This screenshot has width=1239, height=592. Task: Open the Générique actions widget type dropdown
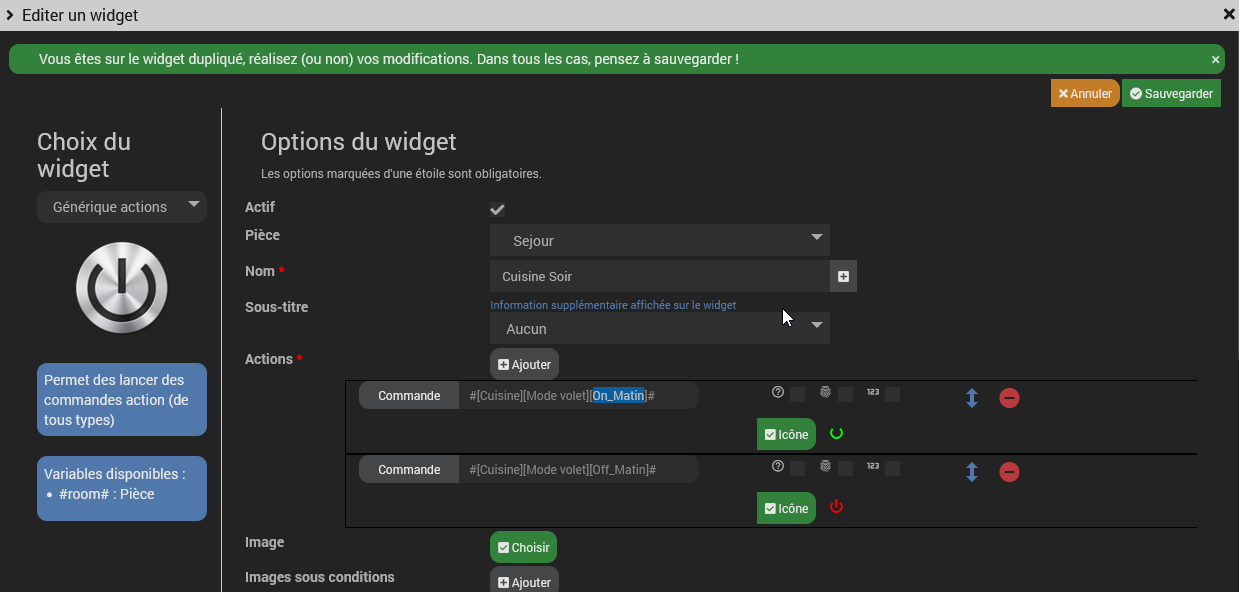click(122, 207)
